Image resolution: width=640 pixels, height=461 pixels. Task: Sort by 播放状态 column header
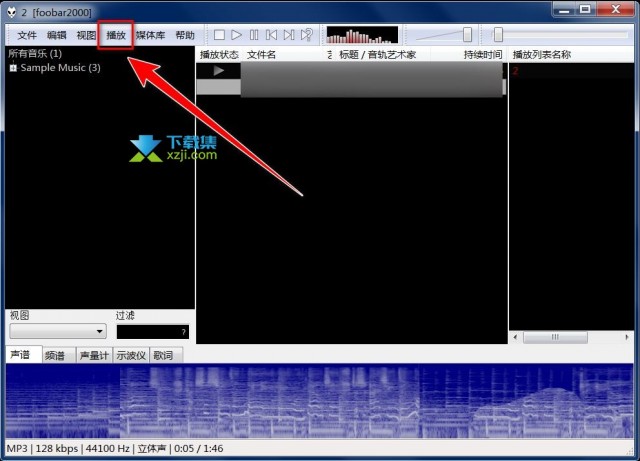(219, 55)
